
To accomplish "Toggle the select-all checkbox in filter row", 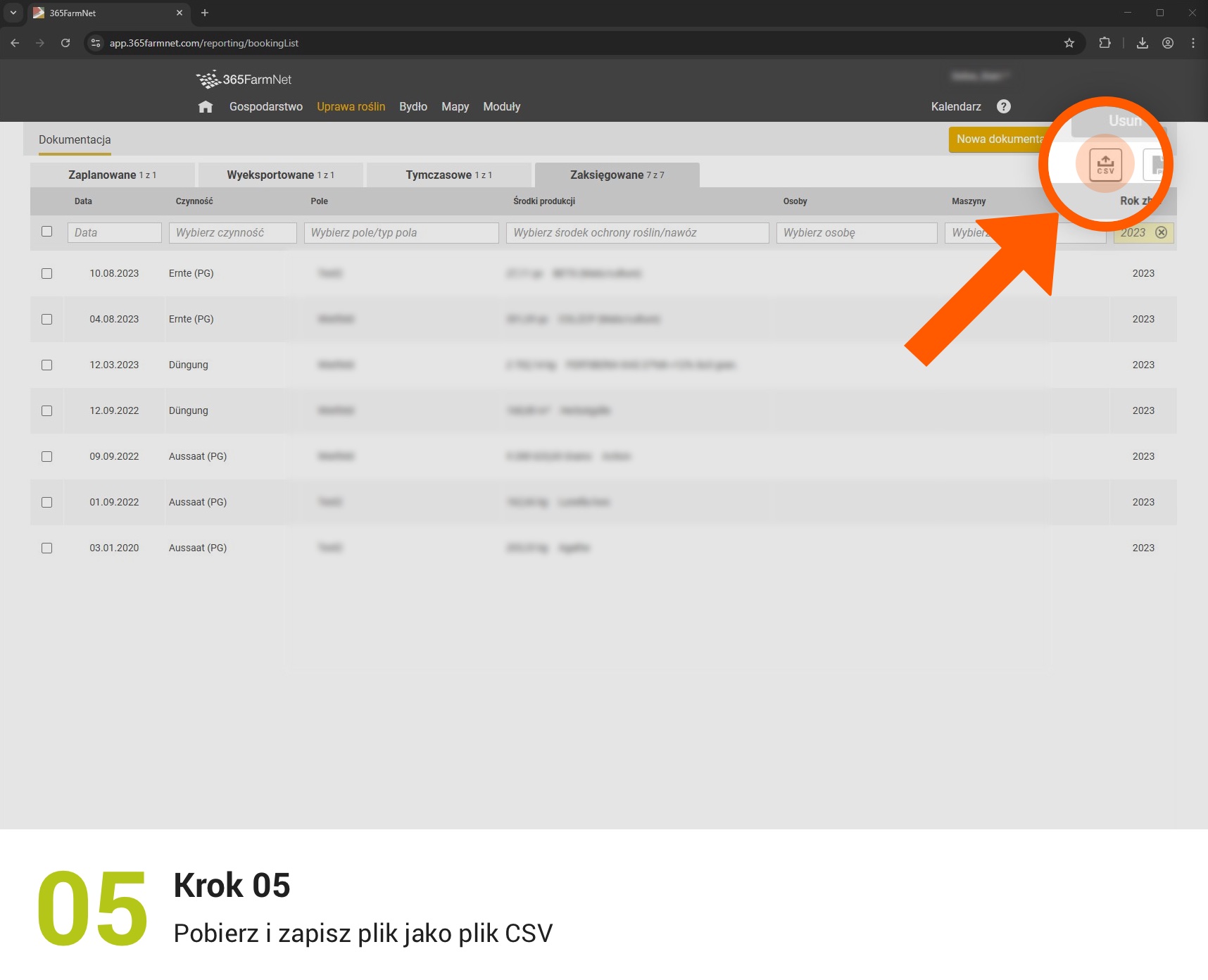I will pos(47,232).
